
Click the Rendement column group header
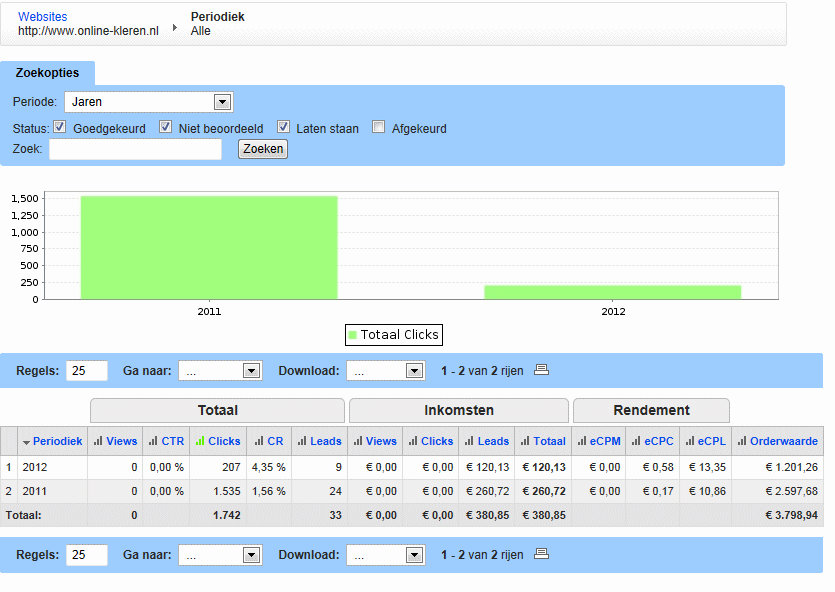click(651, 410)
